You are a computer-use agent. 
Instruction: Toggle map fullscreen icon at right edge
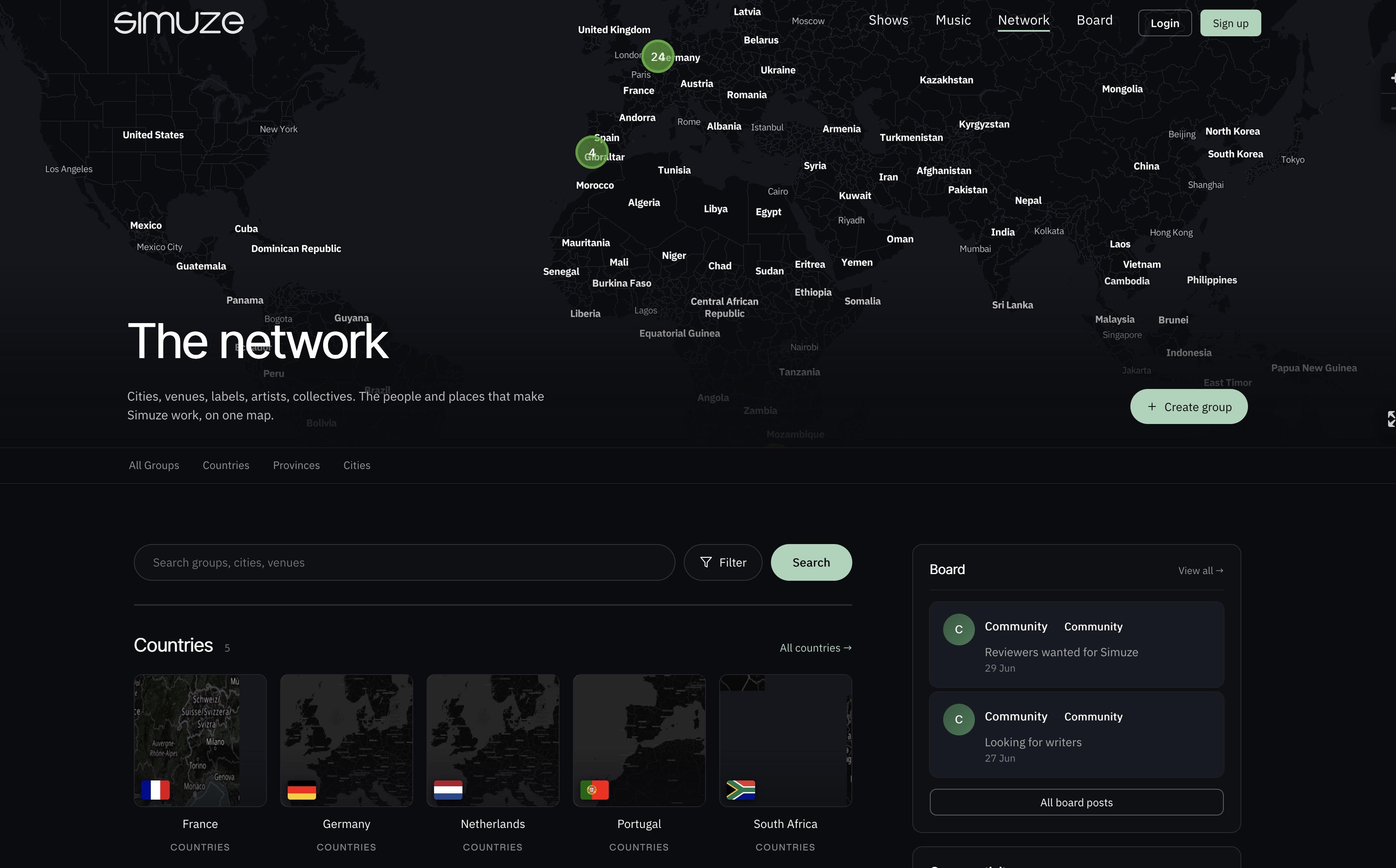tap(1391, 419)
